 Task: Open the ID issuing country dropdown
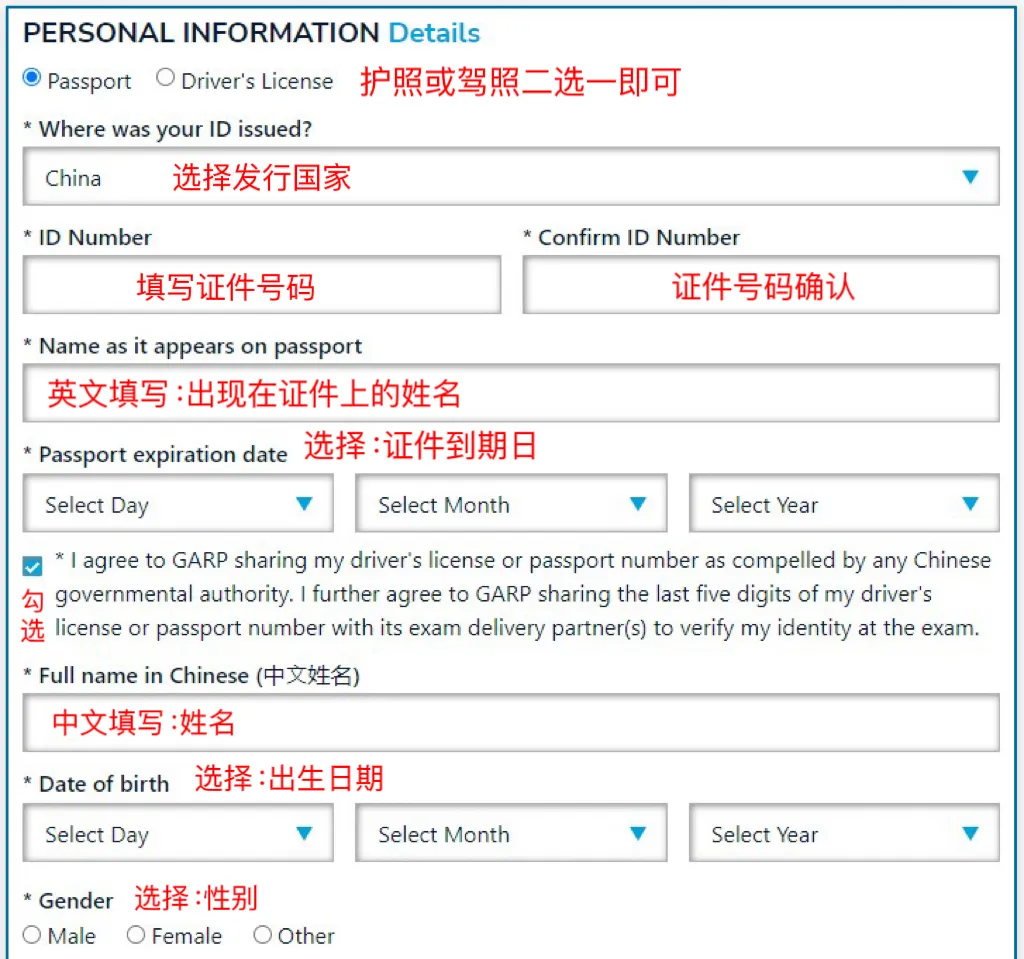tap(510, 178)
